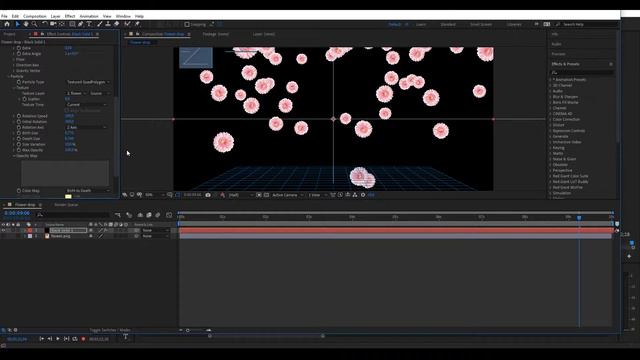Viewport: 640px width, 360px height.
Task: Select the Roto Brush tool
Action: tap(127, 24)
